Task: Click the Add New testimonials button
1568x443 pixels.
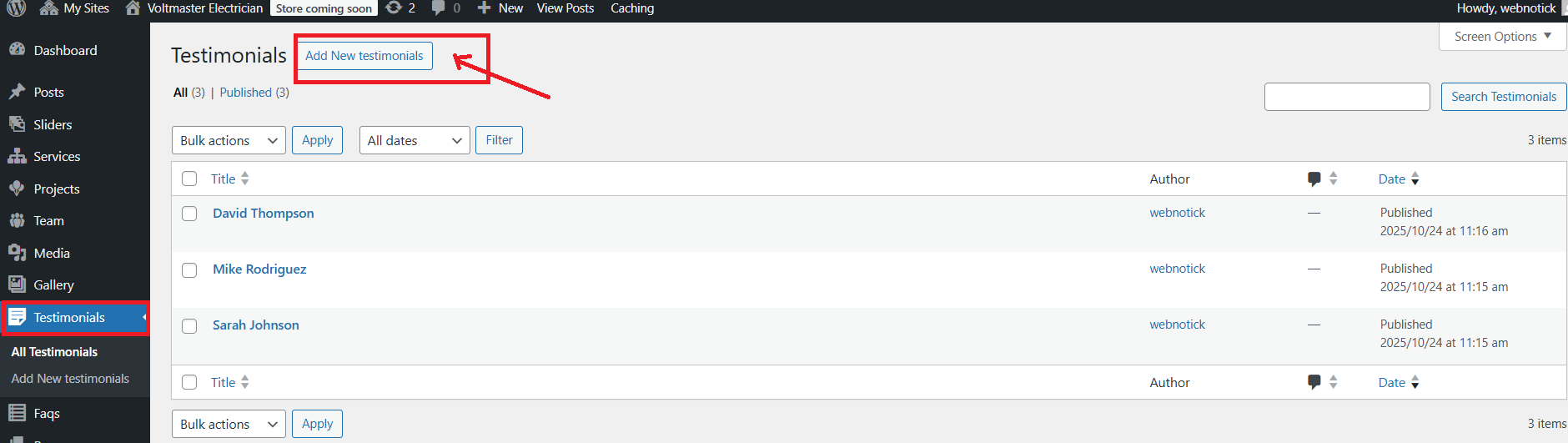Action: [x=364, y=56]
